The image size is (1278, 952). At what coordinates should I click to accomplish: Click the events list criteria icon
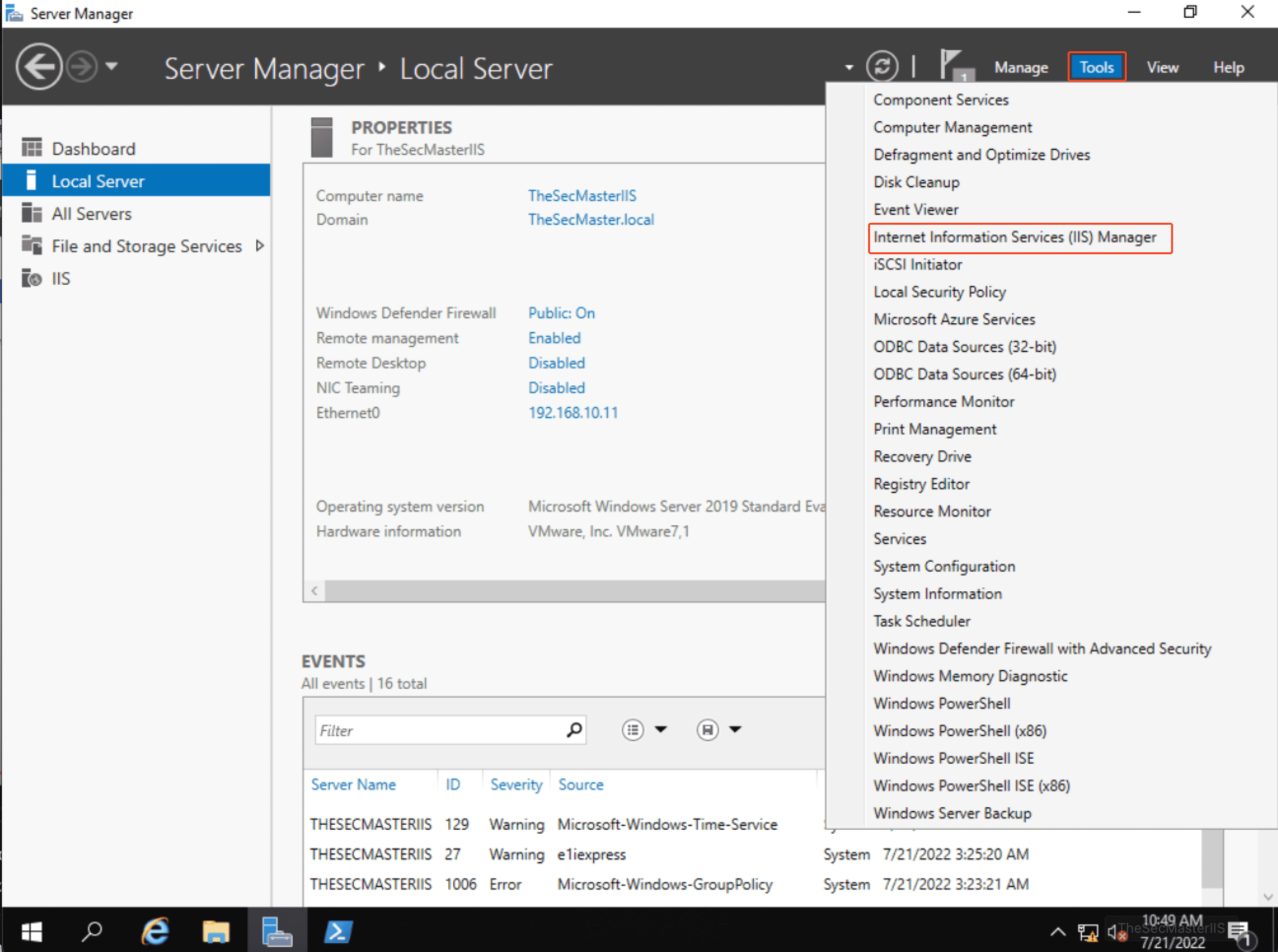pos(632,730)
